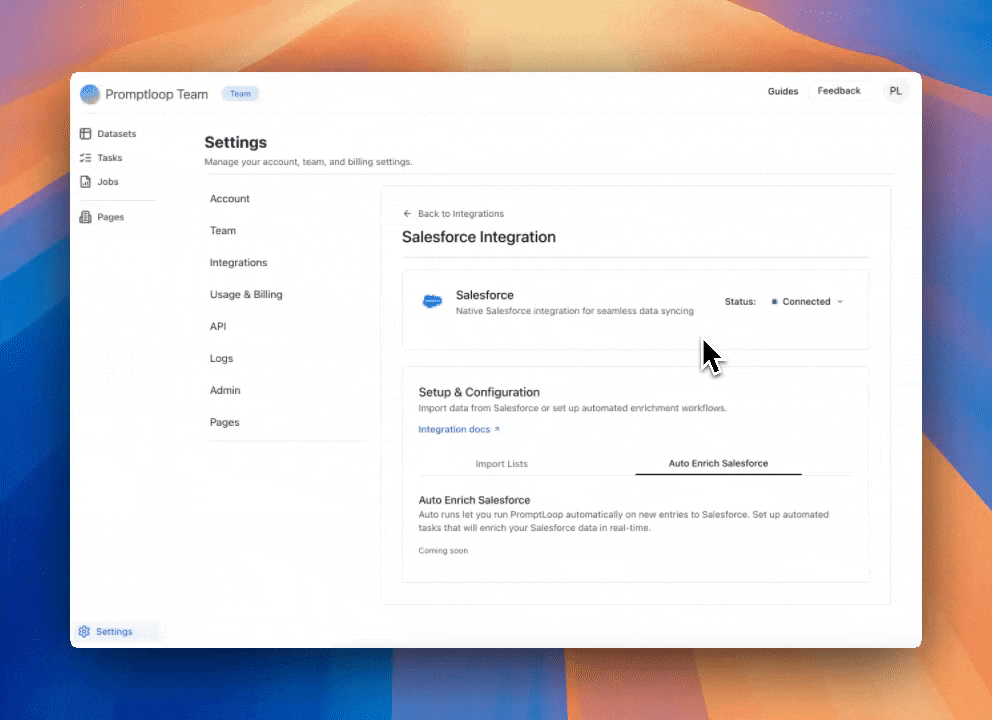Click the Team badge next to Promptloop Team

point(240,93)
